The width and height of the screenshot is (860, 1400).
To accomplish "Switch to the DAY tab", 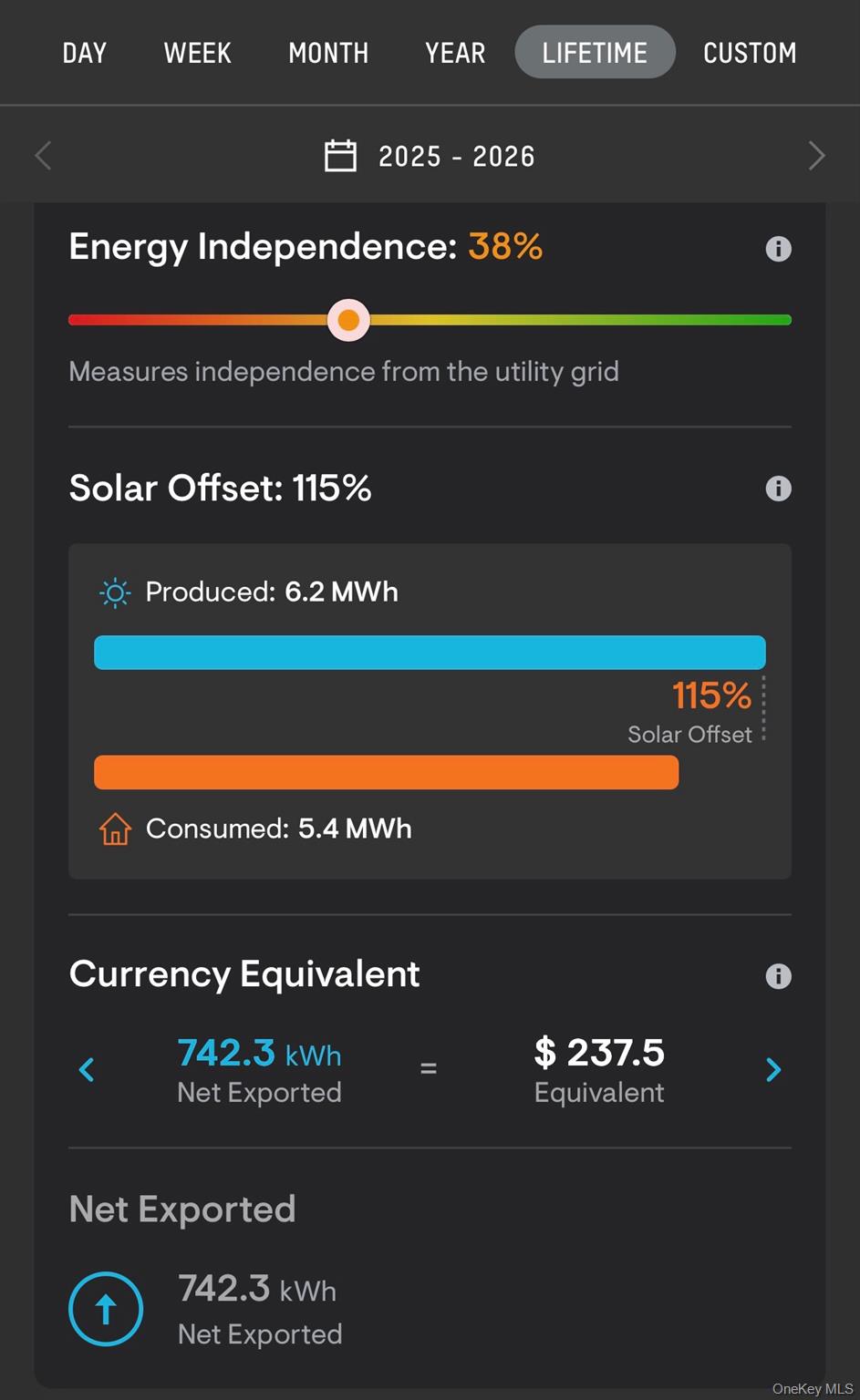I will click(x=85, y=53).
